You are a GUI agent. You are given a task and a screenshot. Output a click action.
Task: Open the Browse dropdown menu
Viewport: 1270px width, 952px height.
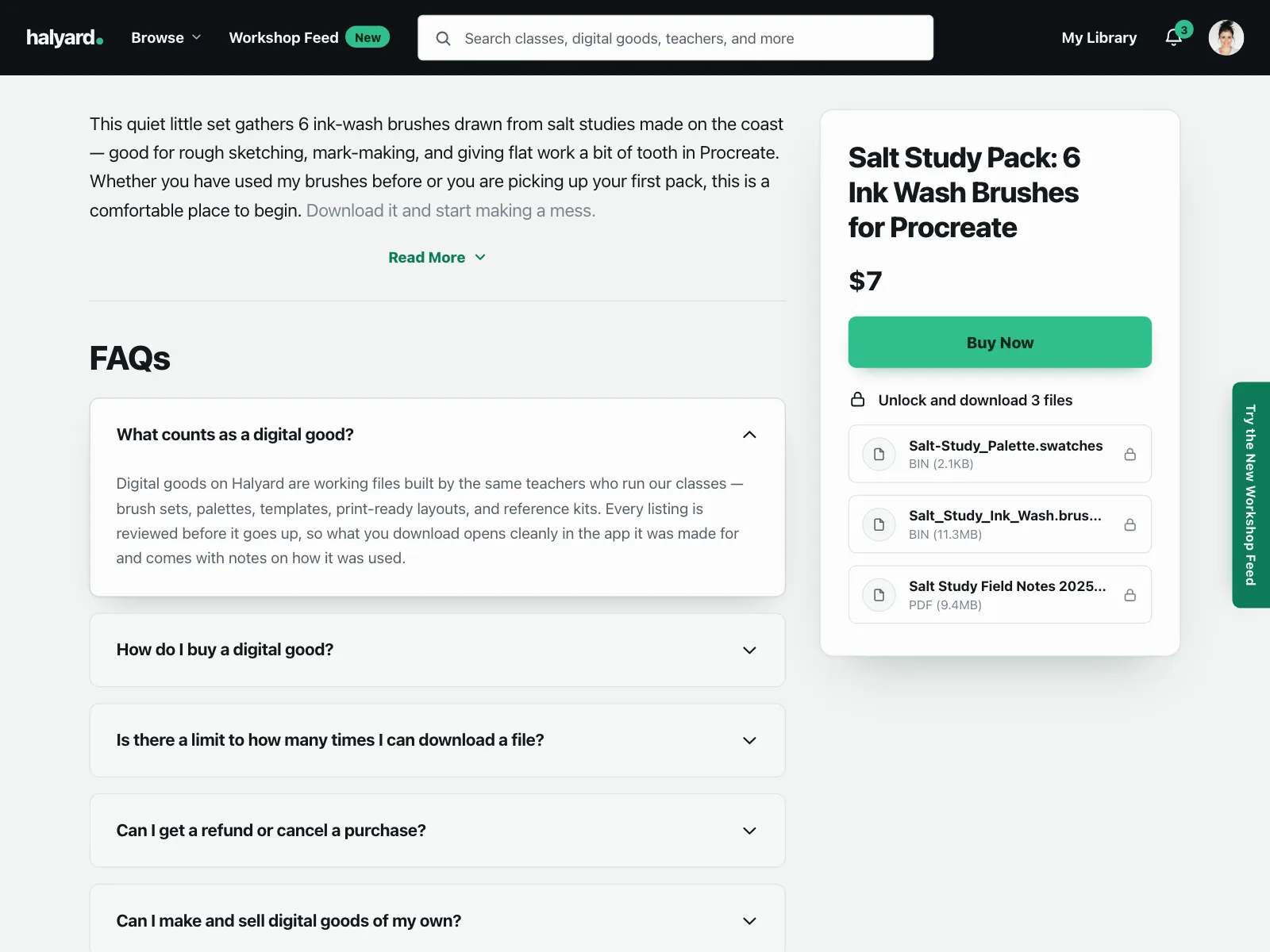click(x=166, y=37)
